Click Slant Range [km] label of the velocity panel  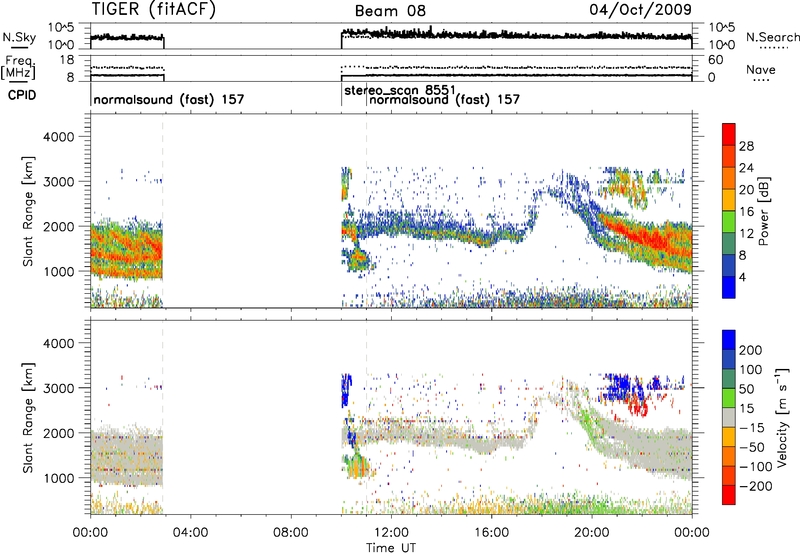tap(28, 418)
